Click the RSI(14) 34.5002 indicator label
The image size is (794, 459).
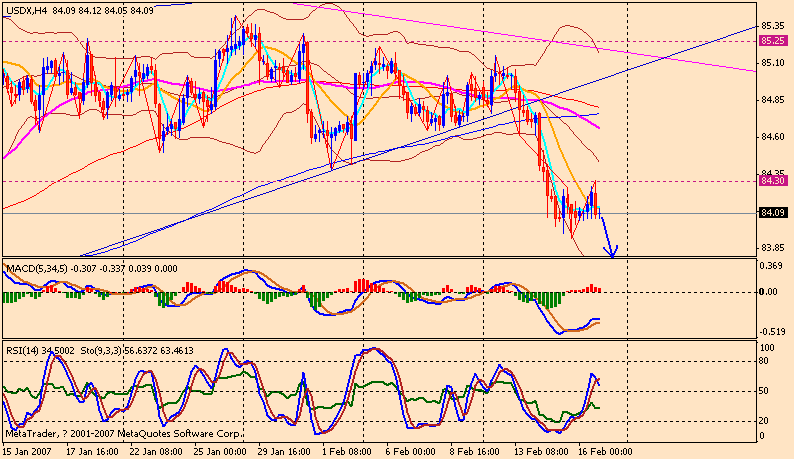(x=40, y=351)
